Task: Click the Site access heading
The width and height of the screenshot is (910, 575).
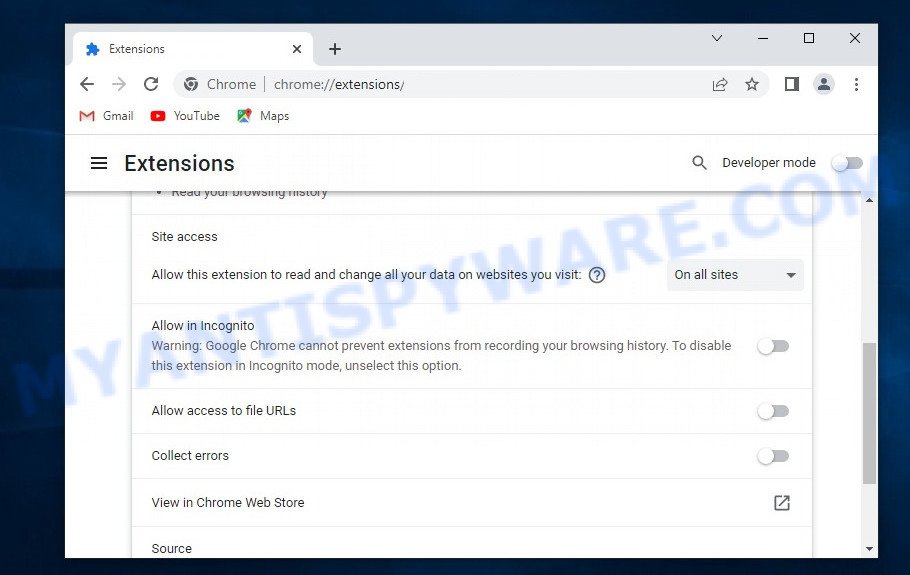Action: tap(185, 237)
